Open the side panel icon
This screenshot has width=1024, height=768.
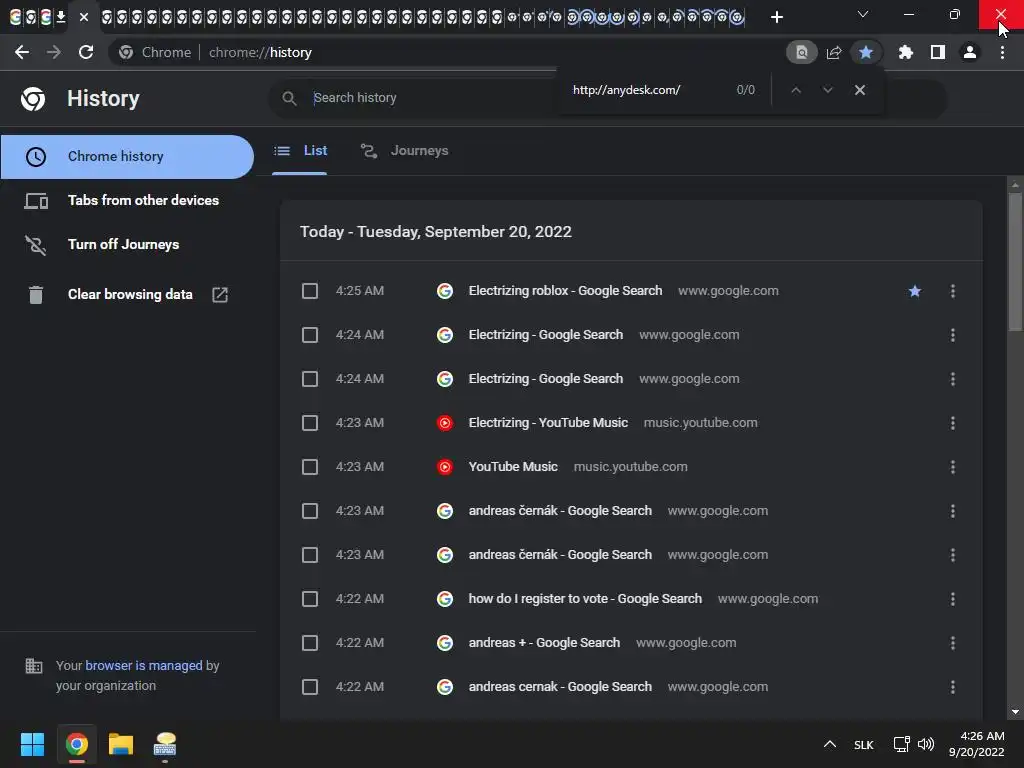(x=938, y=52)
